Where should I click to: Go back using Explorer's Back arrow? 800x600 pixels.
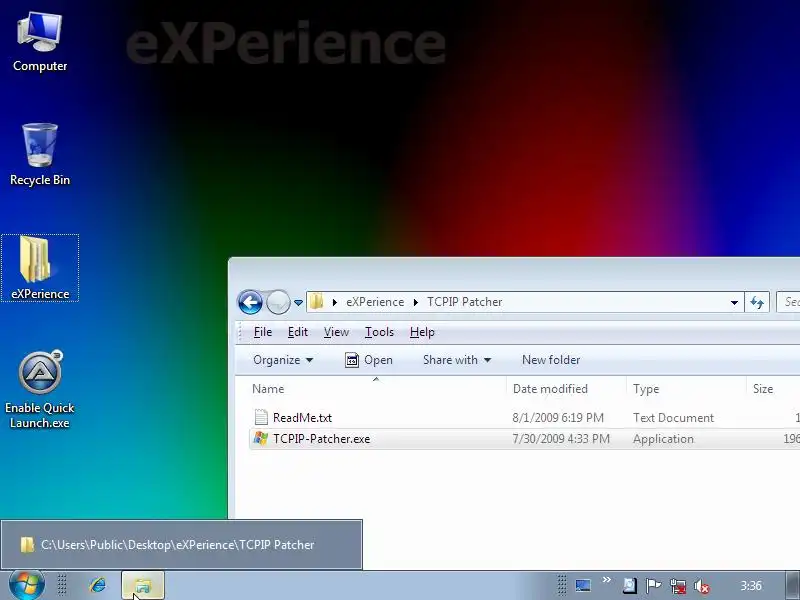point(250,302)
